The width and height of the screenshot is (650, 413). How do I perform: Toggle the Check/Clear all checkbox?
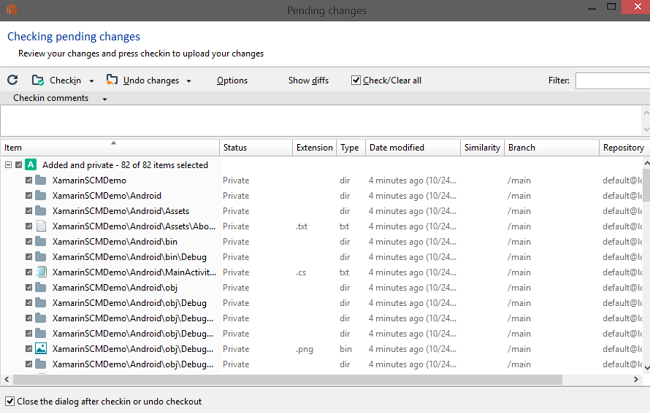click(x=356, y=80)
